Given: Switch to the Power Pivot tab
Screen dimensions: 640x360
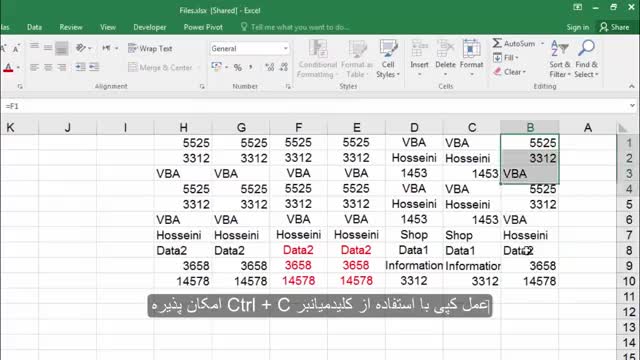Looking at the screenshot, I should coord(203,27).
